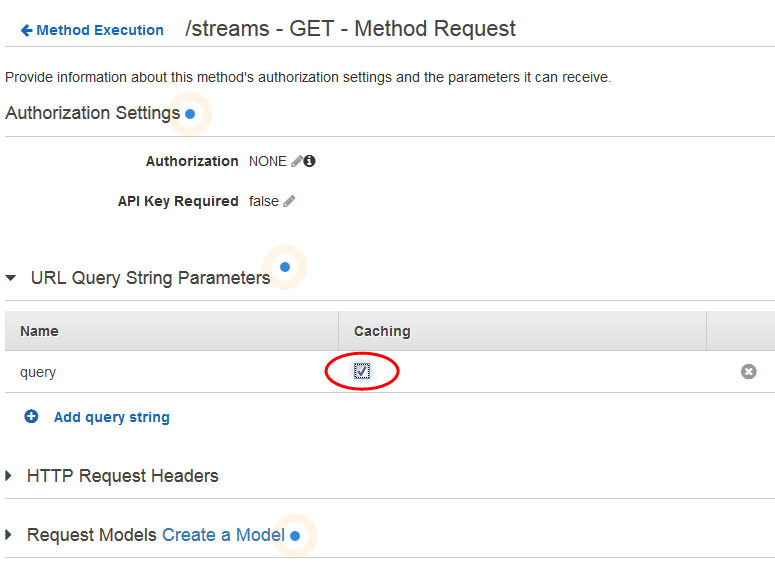Go back to Method Execution
Image resolution: width=775 pixels, height=574 pixels.
point(100,30)
